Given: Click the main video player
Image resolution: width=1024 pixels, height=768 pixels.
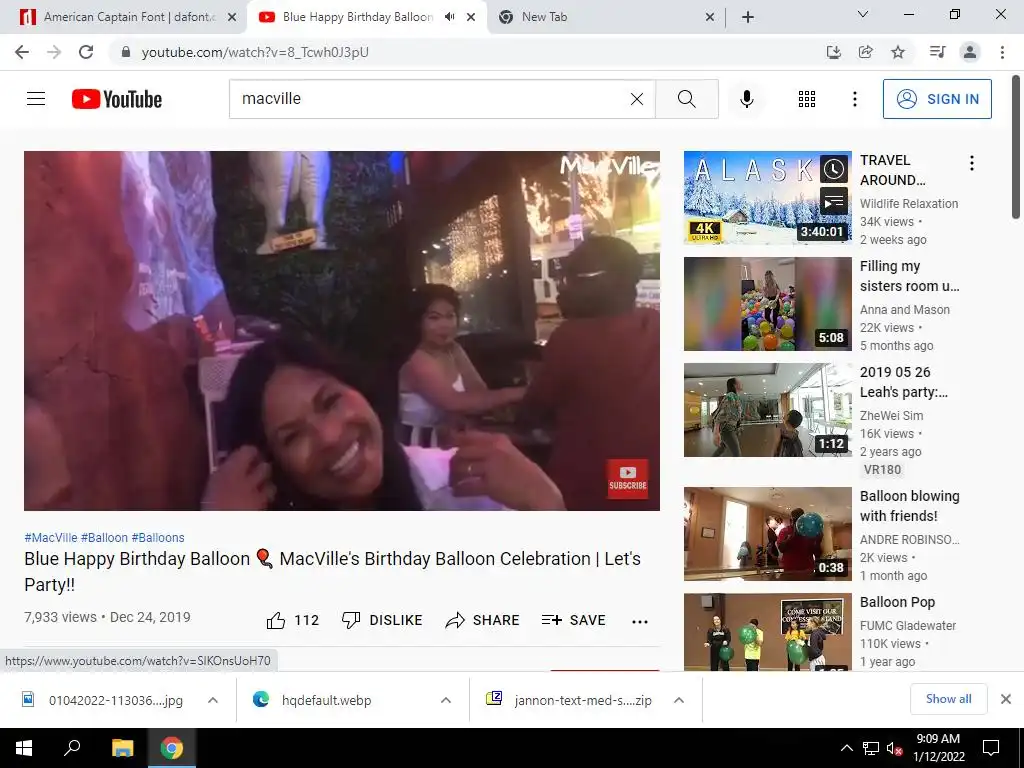Looking at the screenshot, I should tap(342, 330).
